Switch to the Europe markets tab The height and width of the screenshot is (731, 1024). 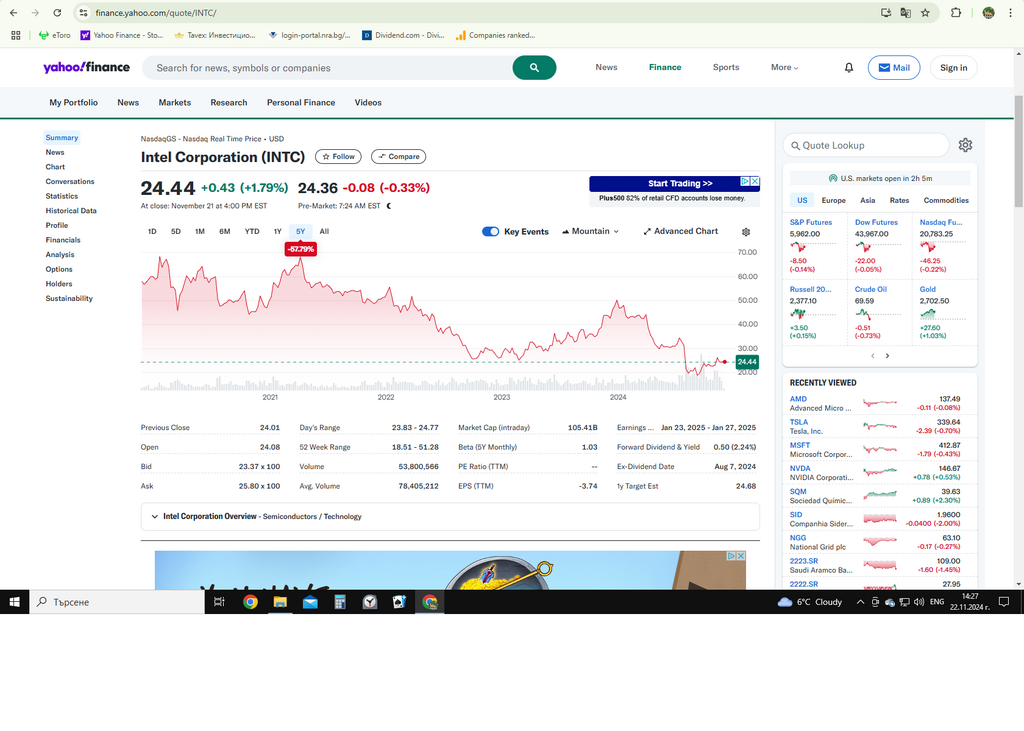pos(833,200)
